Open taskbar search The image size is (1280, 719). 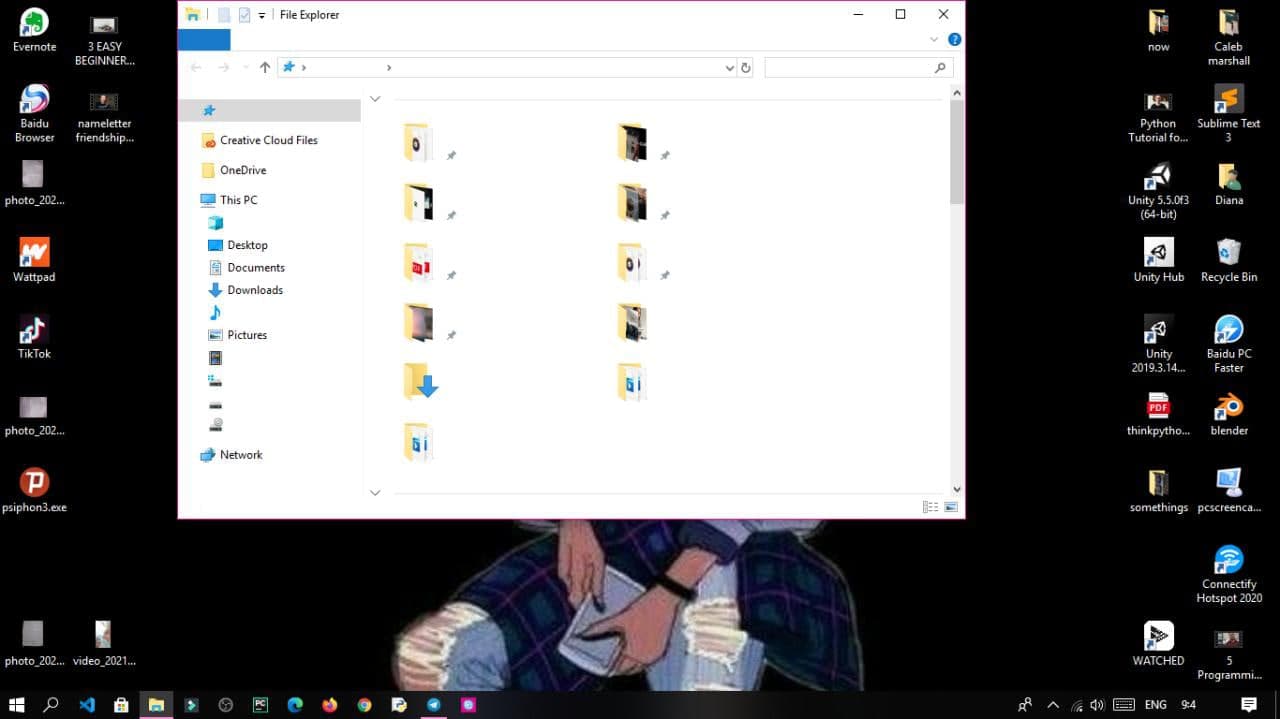tap(51, 704)
